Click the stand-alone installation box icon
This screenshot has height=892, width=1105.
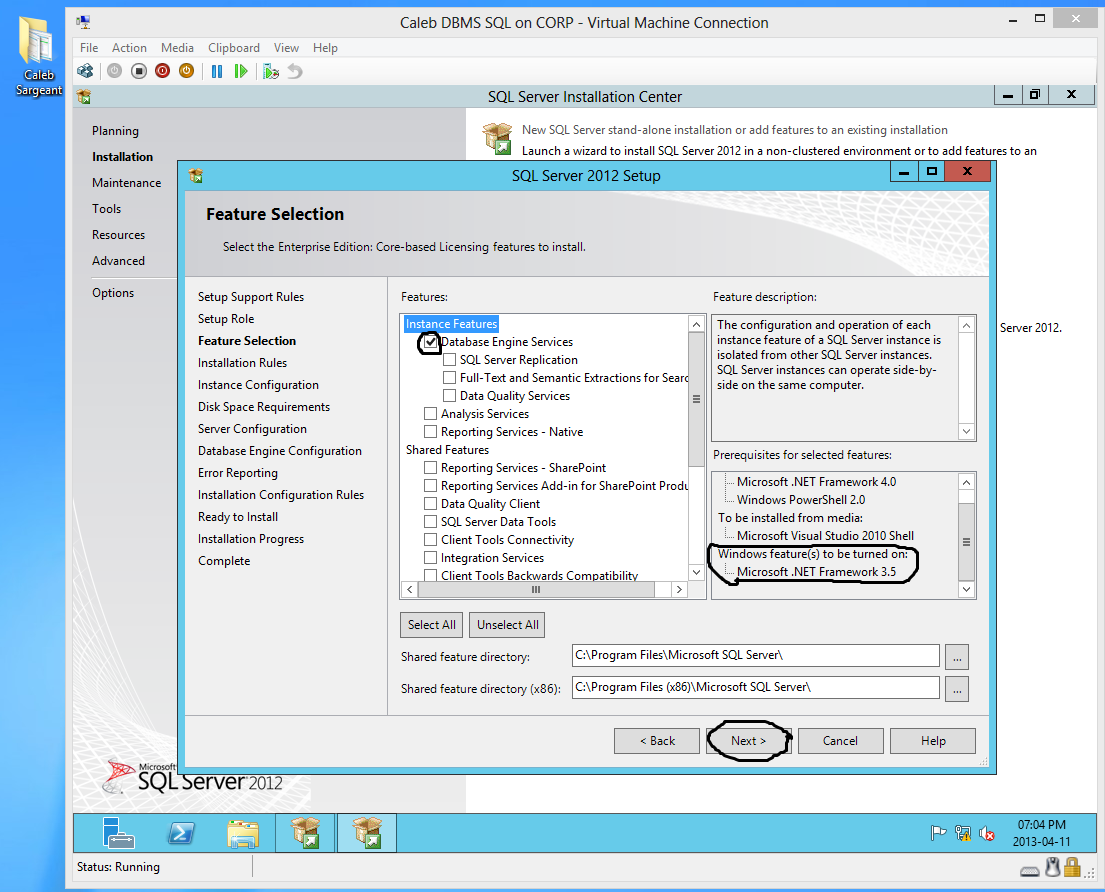tap(497, 138)
